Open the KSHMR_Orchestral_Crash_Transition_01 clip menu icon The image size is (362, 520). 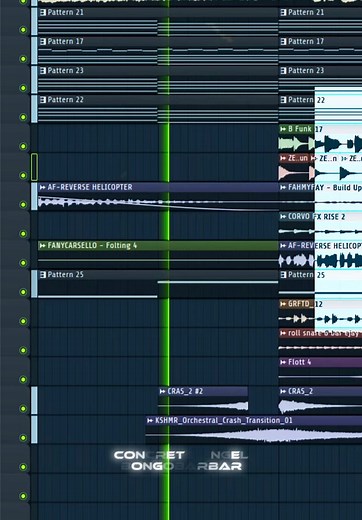point(150,420)
